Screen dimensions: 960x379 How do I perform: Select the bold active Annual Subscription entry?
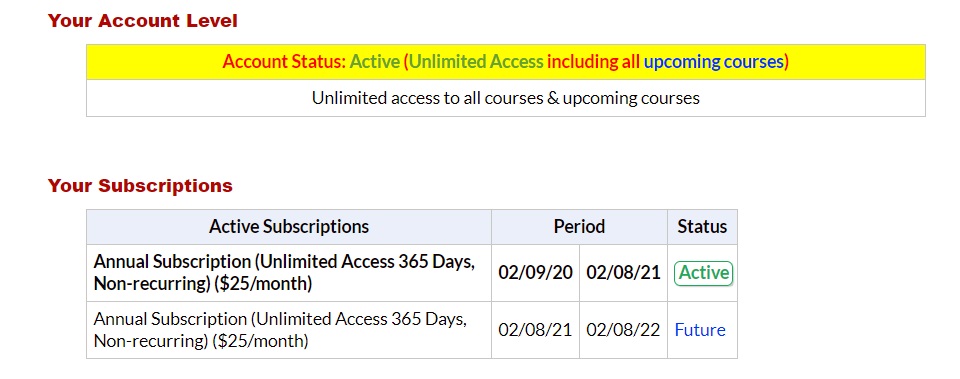(x=284, y=273)
